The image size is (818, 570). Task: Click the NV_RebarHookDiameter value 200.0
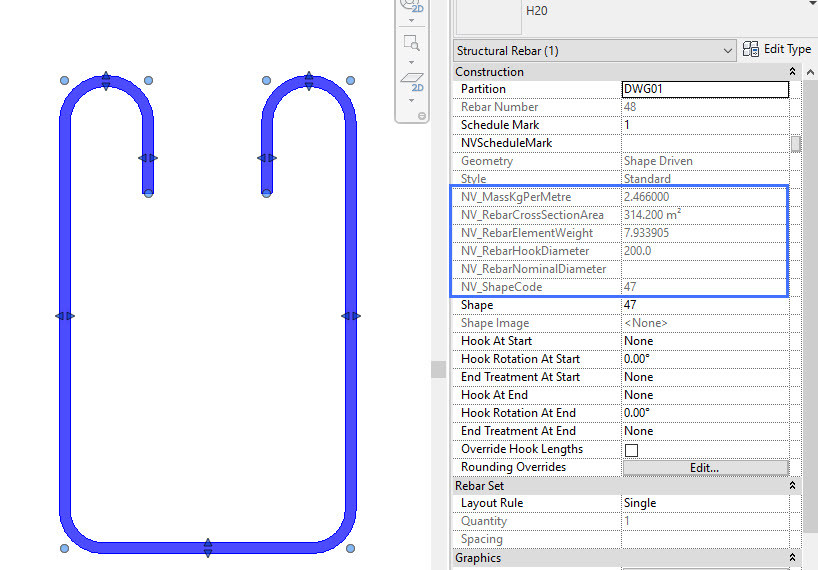(637, 251)
